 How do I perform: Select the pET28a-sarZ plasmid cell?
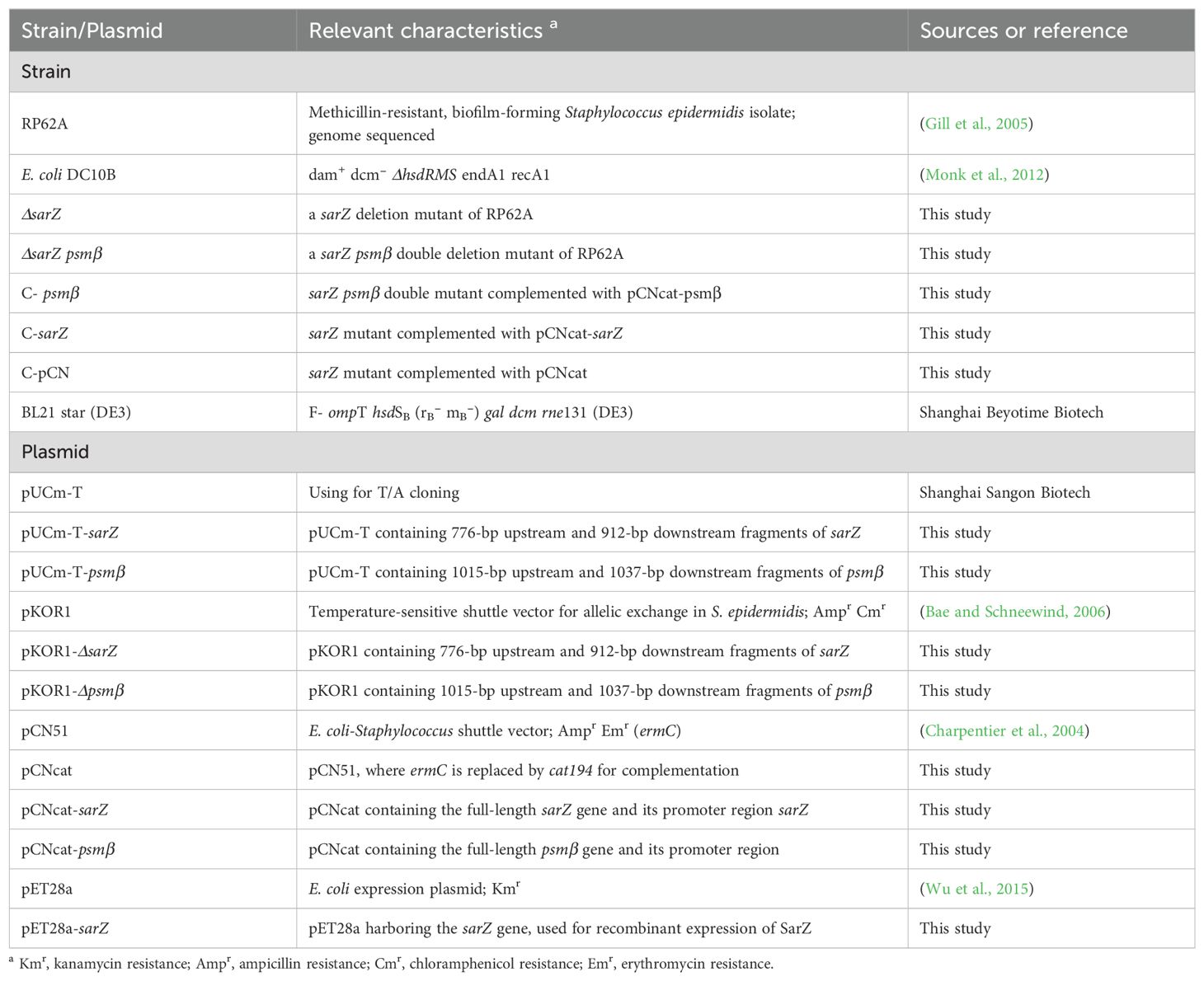(x=153, y=928)
